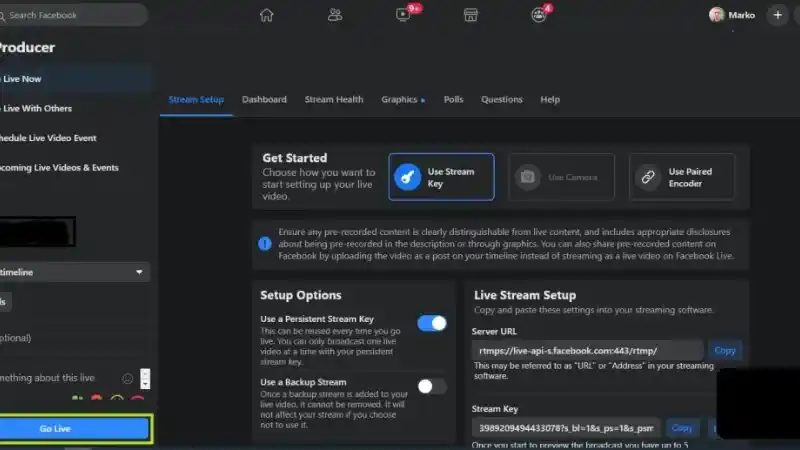Open the Help tab
This screenshot has width=800, height=450.
pyautogui.click(x=550, y=99)
